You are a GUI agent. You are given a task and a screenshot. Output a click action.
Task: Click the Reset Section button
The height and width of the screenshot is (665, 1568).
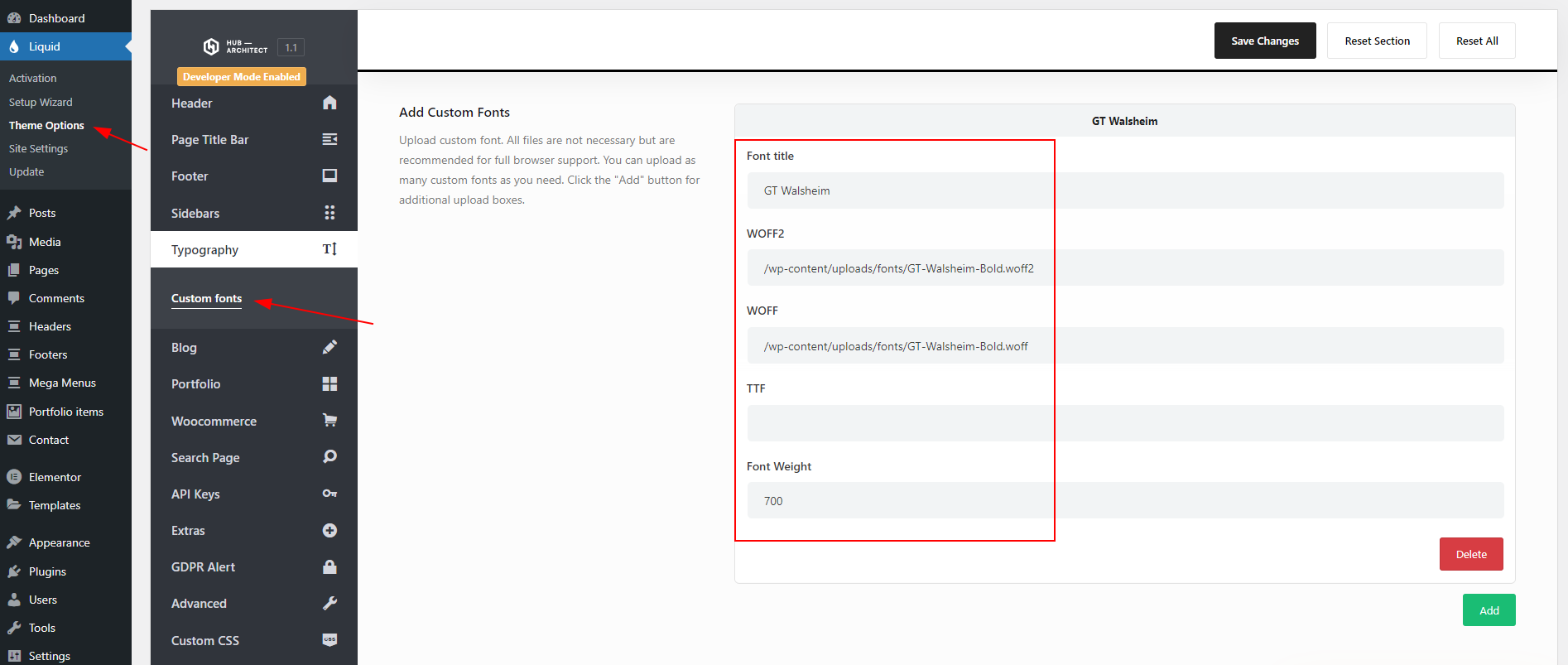click(x=1376, y=41)
